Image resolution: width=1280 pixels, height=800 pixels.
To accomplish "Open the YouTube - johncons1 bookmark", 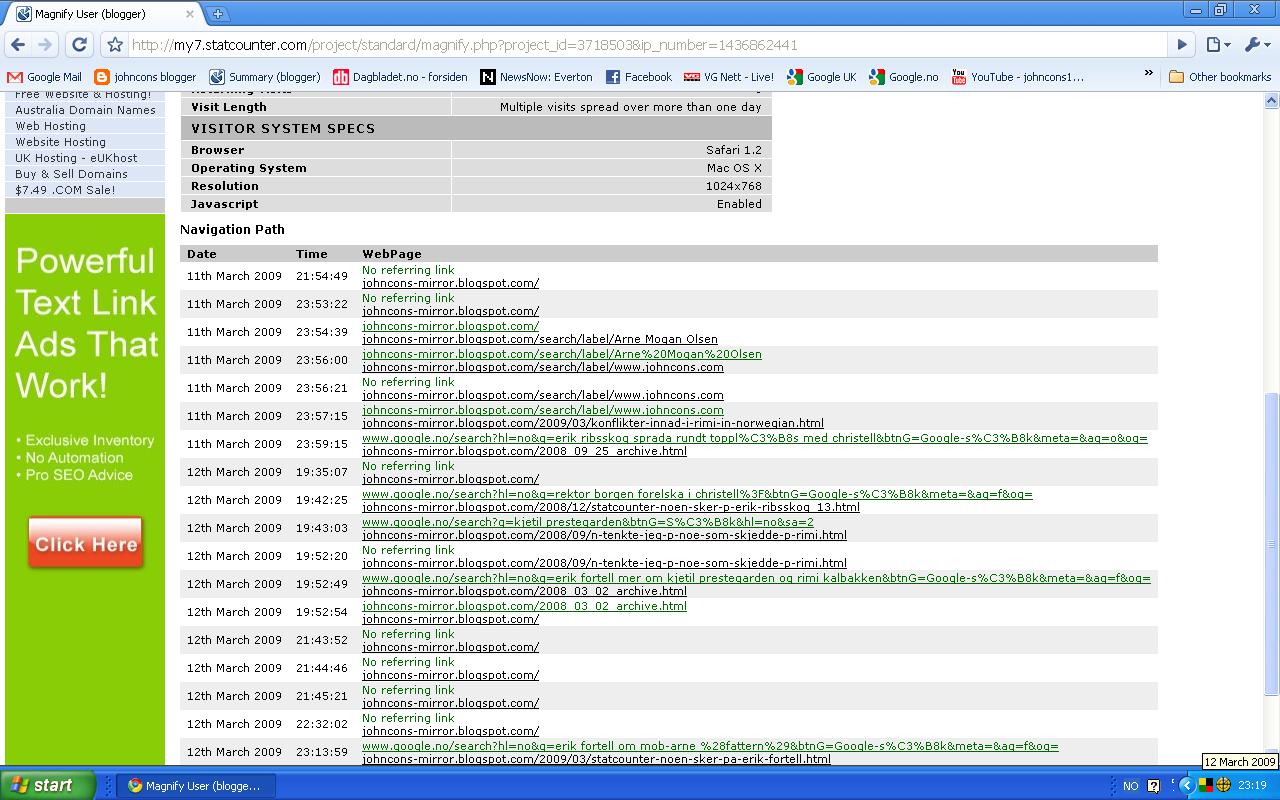I will tap(1017, 77).
